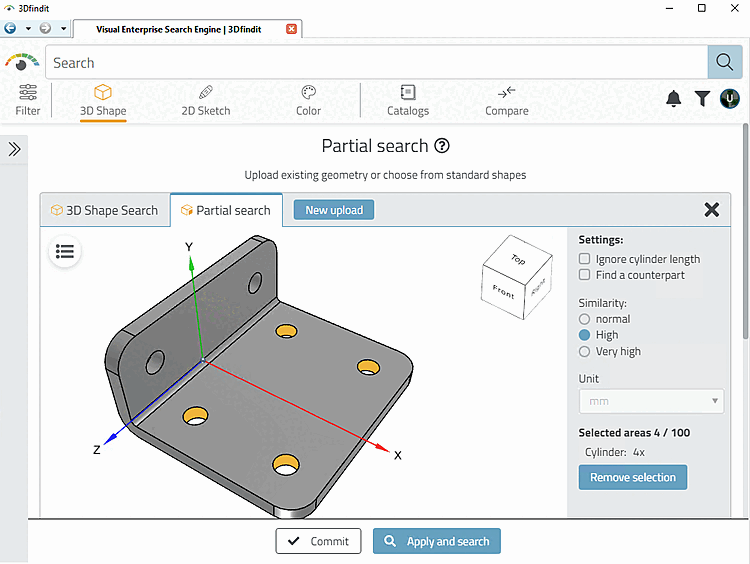The image size is (750, 564).
Task: Open the user profile avatar
Action: point(730,98)
